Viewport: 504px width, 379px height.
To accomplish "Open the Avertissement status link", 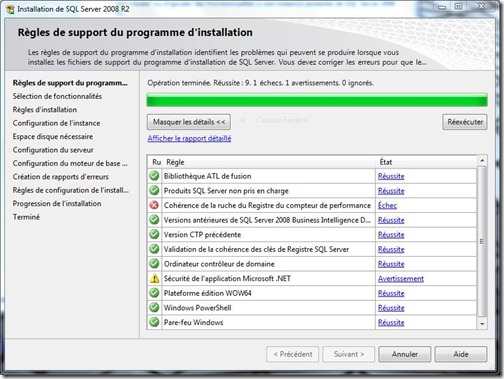I will pyautogui.click(x=401, y=279).
